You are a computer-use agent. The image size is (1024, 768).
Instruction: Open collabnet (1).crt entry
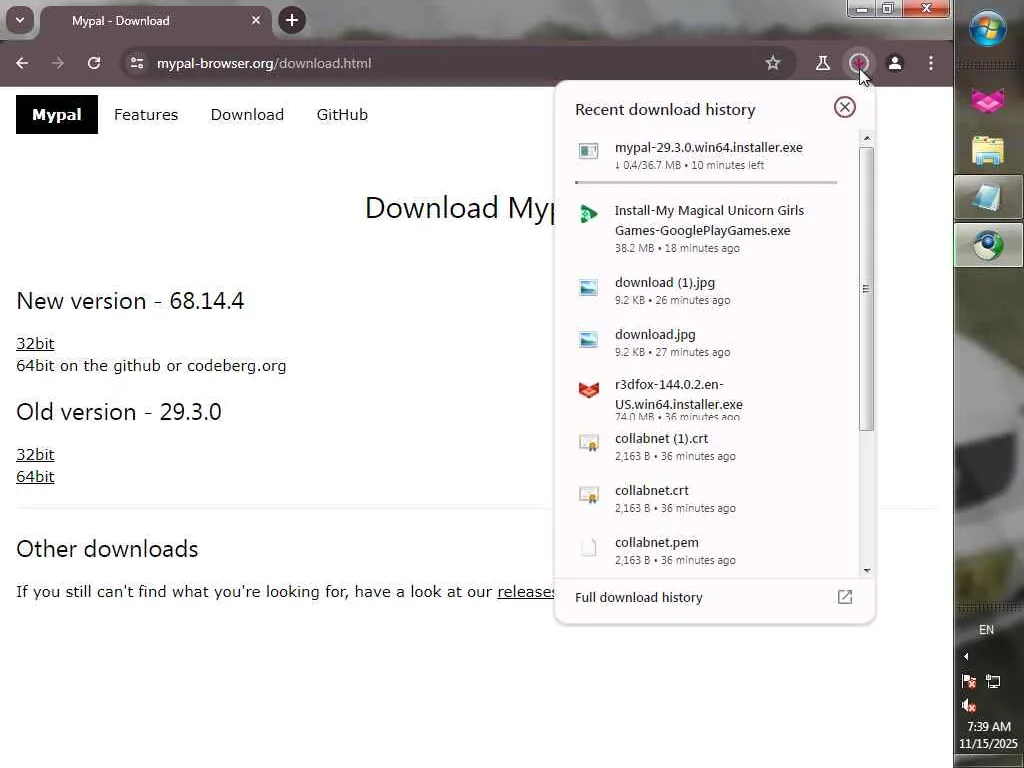click(707, 447)
